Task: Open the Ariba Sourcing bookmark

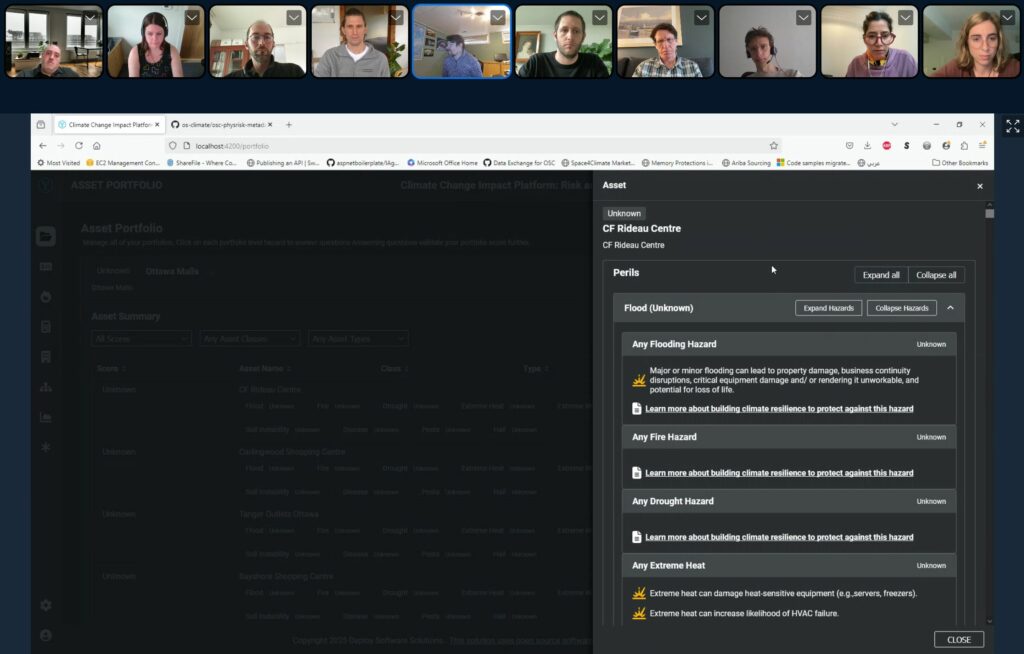Action: click(x=746, y=163)
